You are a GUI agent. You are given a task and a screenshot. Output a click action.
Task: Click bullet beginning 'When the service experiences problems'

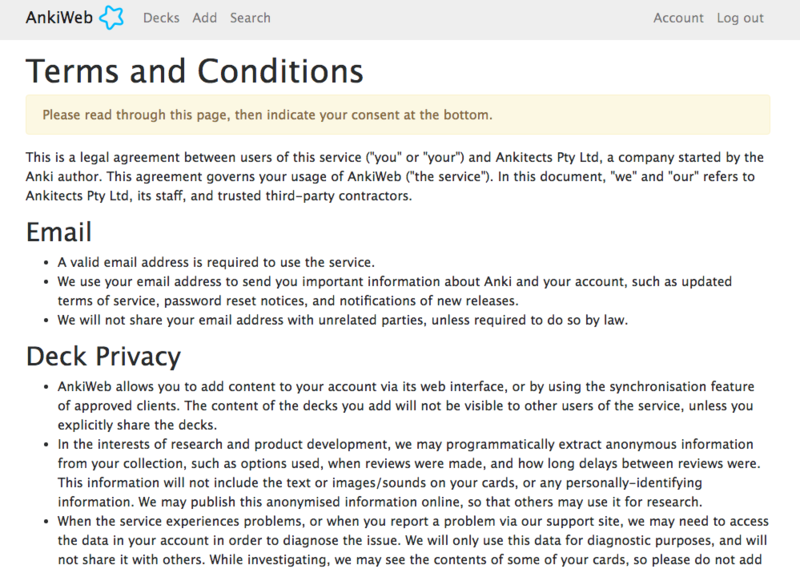click(413, 540)
